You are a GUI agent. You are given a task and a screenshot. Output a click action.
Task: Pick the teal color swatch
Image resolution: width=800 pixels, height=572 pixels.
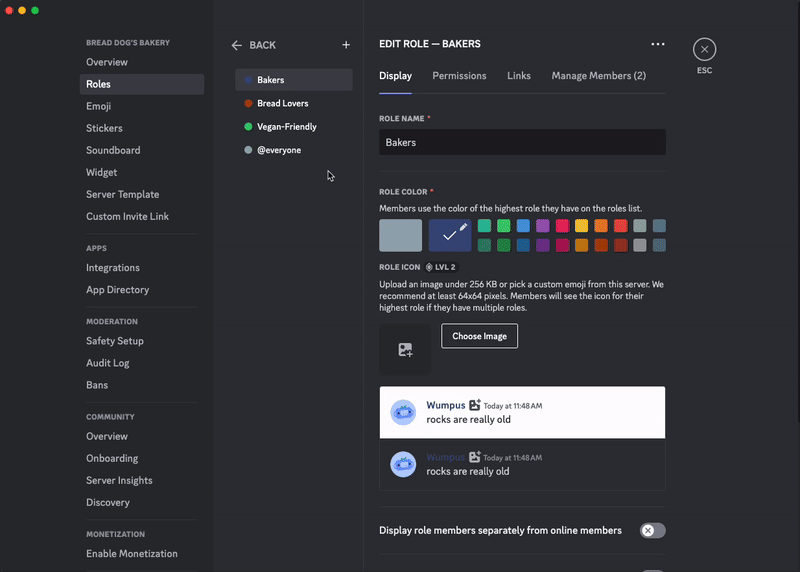pos(484,226)
